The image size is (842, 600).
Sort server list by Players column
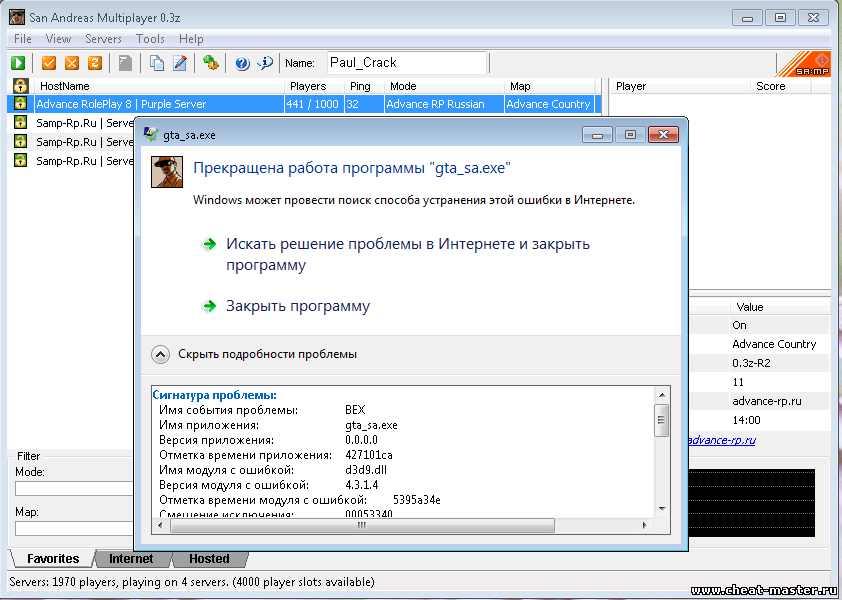point(313,86)
